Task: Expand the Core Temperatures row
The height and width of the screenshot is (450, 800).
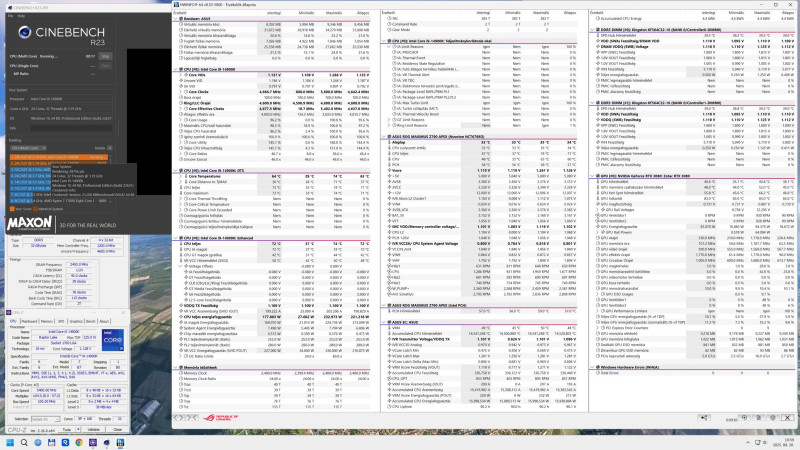Action: [x=181, y=176]
